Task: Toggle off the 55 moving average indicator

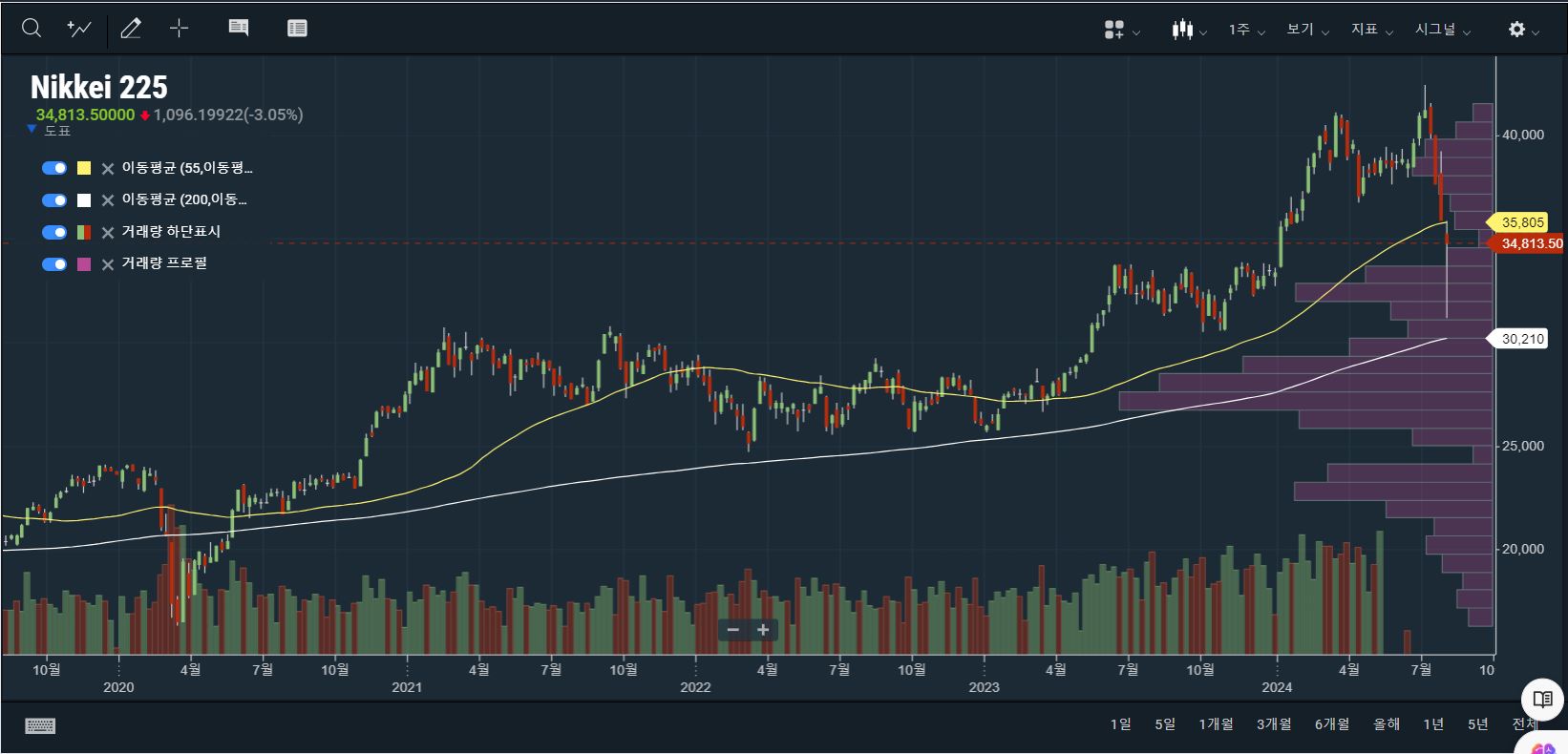Action: point(54,168)
